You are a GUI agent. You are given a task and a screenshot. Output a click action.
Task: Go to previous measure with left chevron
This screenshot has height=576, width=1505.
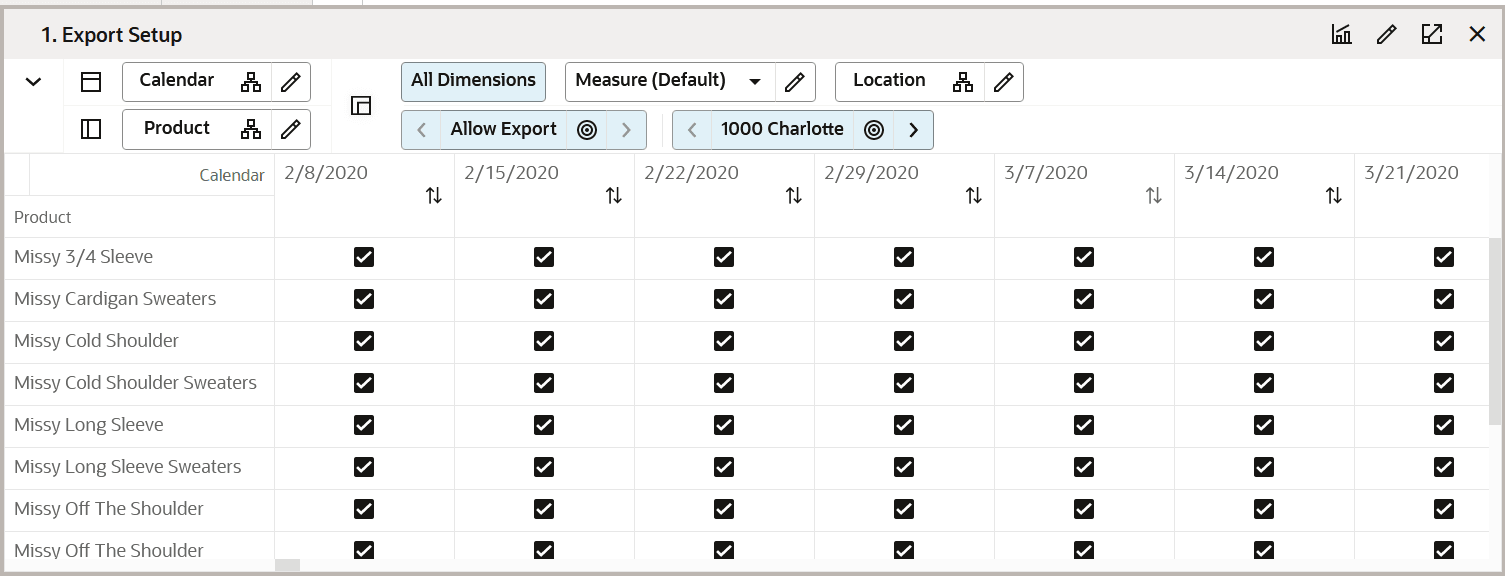click(x=419, y=129)
